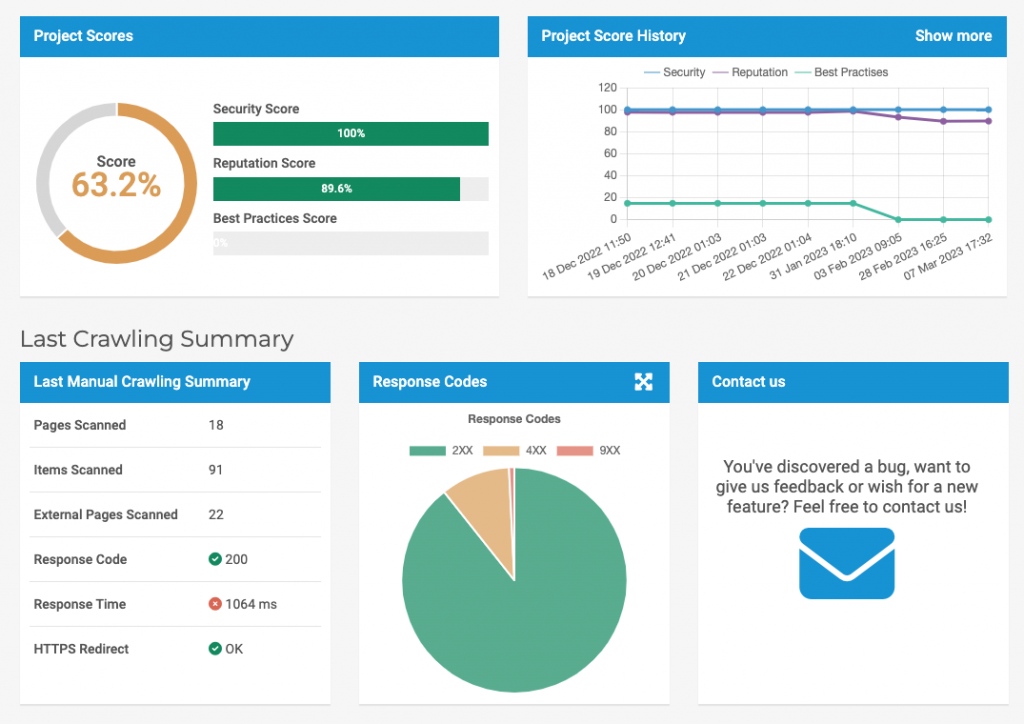Click the empty Best Practices Score bar
1024x724 pixels.
[350, 243]
